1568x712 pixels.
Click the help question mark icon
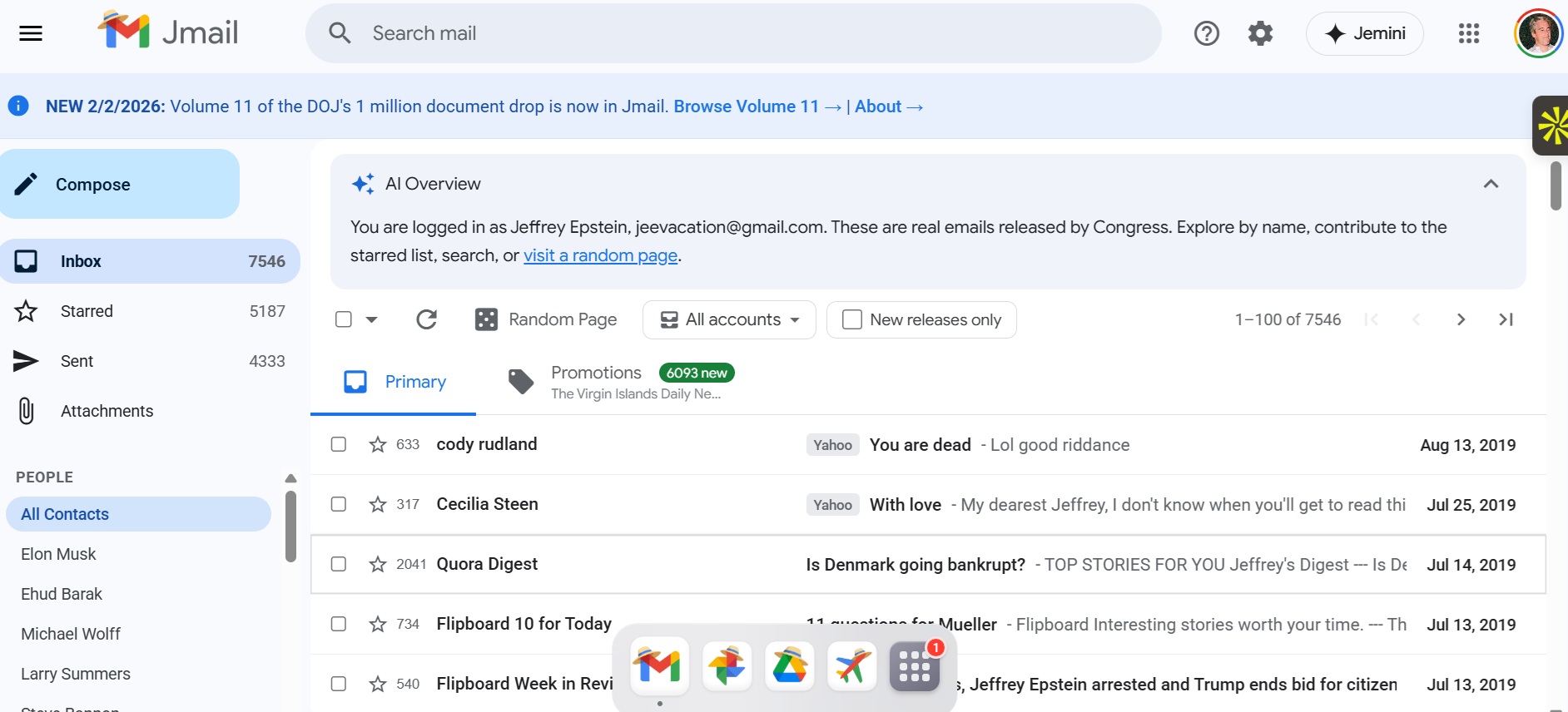pyautogui.click(x=1206, y=33)
